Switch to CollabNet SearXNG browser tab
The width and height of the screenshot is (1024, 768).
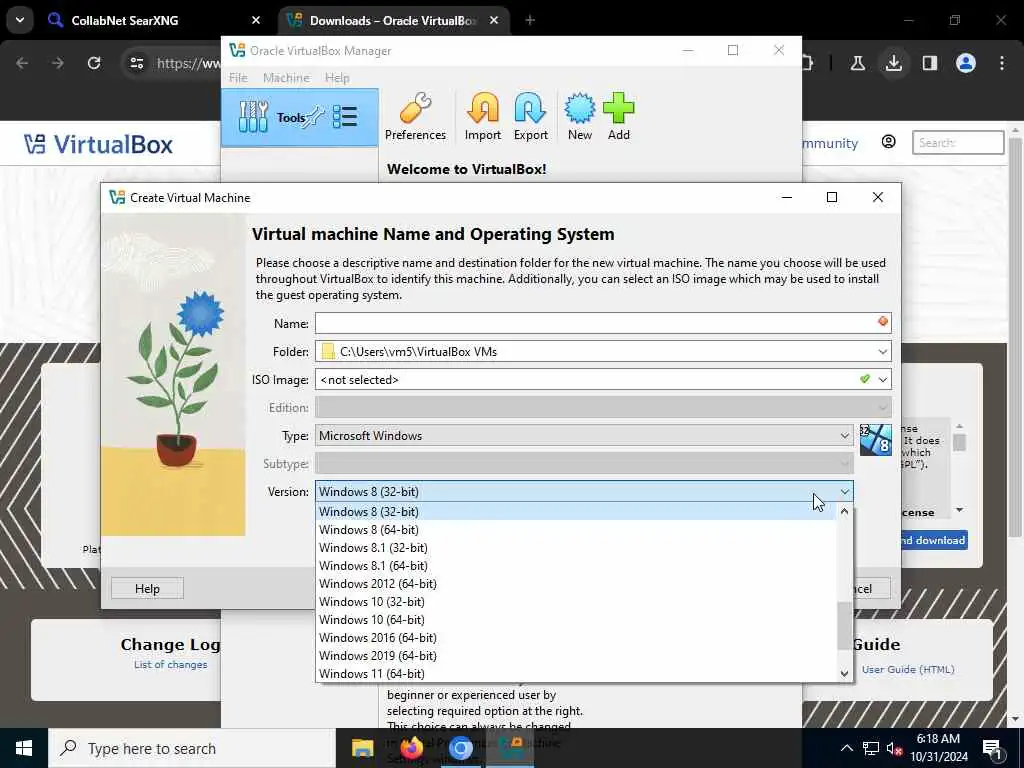[x=153, y=20]
